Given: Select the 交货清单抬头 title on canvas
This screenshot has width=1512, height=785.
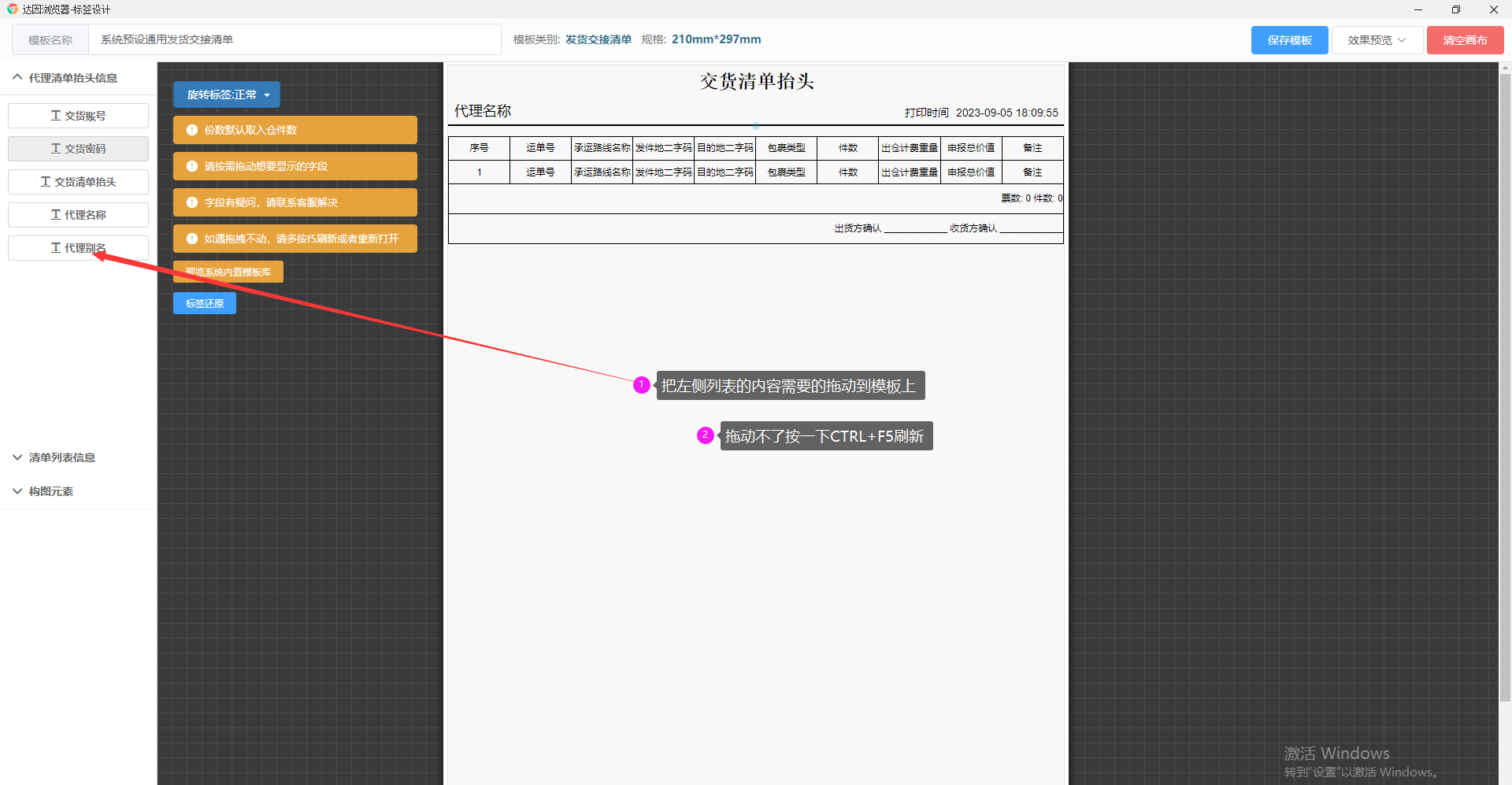Looking at the screenshot, I should tap(756, 81).
